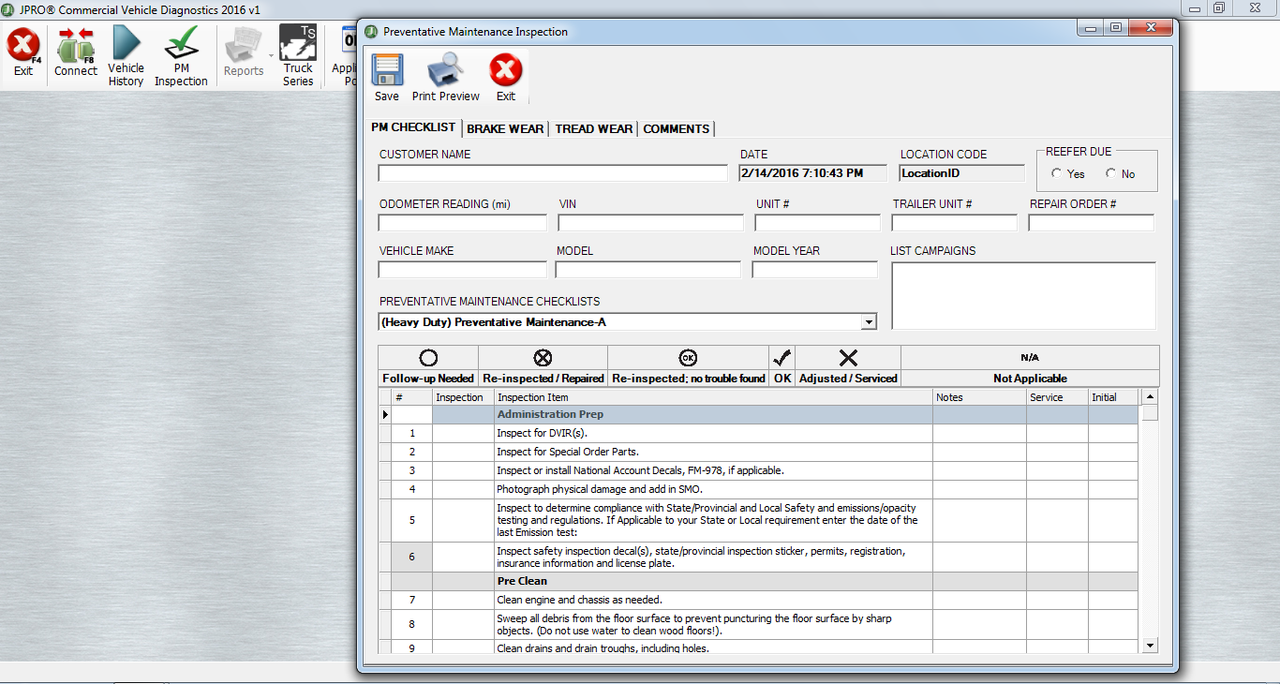Viewport: 1280px width, 684px height.
Task: Click Inspection cell for item 1
Action: 463,433
